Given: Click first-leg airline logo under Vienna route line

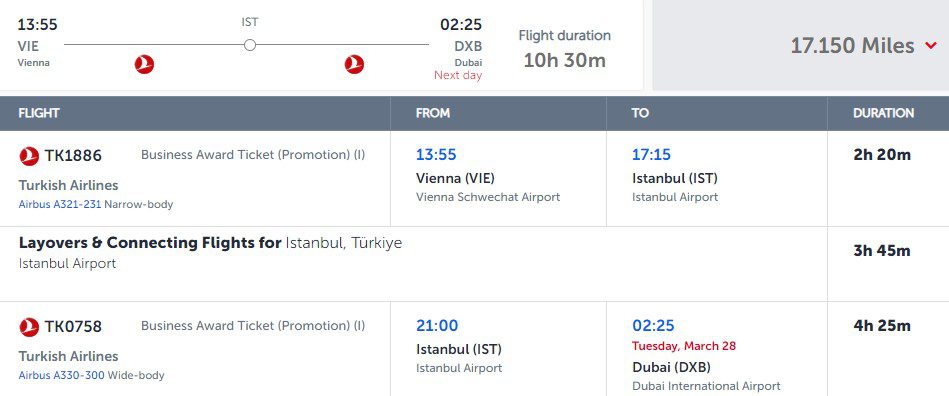Looking at the screenshot, I should (x=144, y=64).
